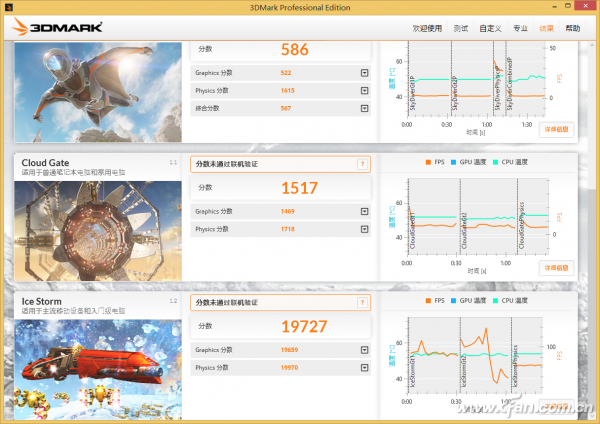The image size is (600, 424).
Task: Open Sky Diver 详细信息 details button
Action: click(556, 129)
